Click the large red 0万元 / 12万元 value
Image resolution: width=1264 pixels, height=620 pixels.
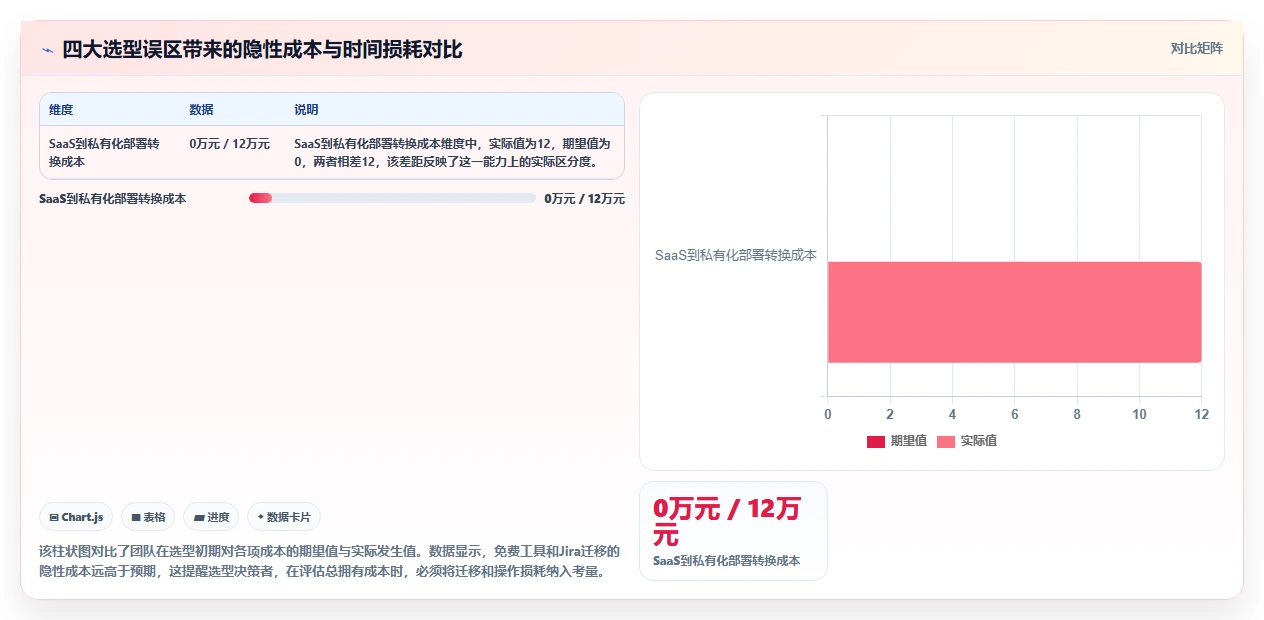[728, 521]
